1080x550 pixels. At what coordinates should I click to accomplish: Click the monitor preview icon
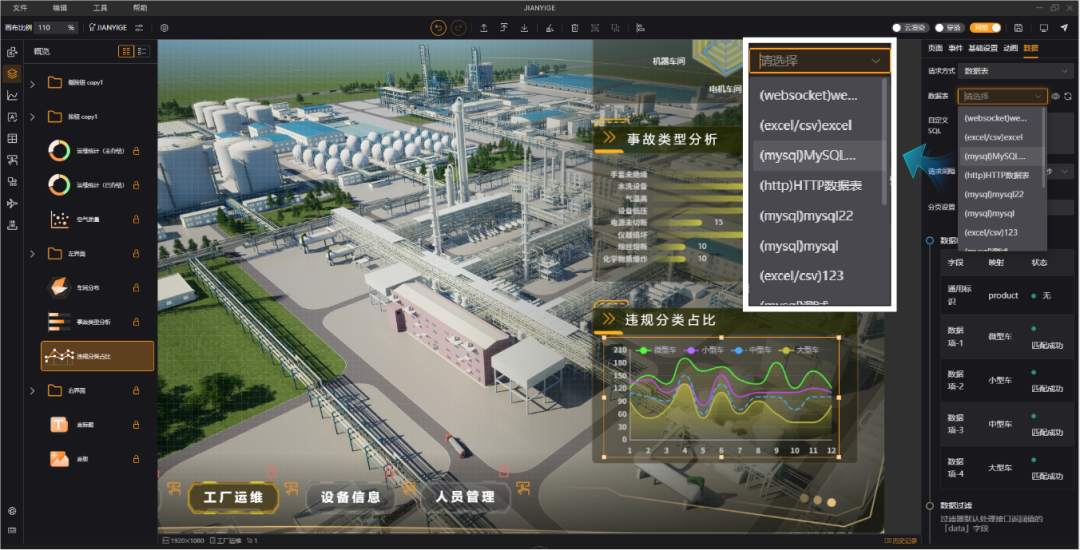point(1043,28)
